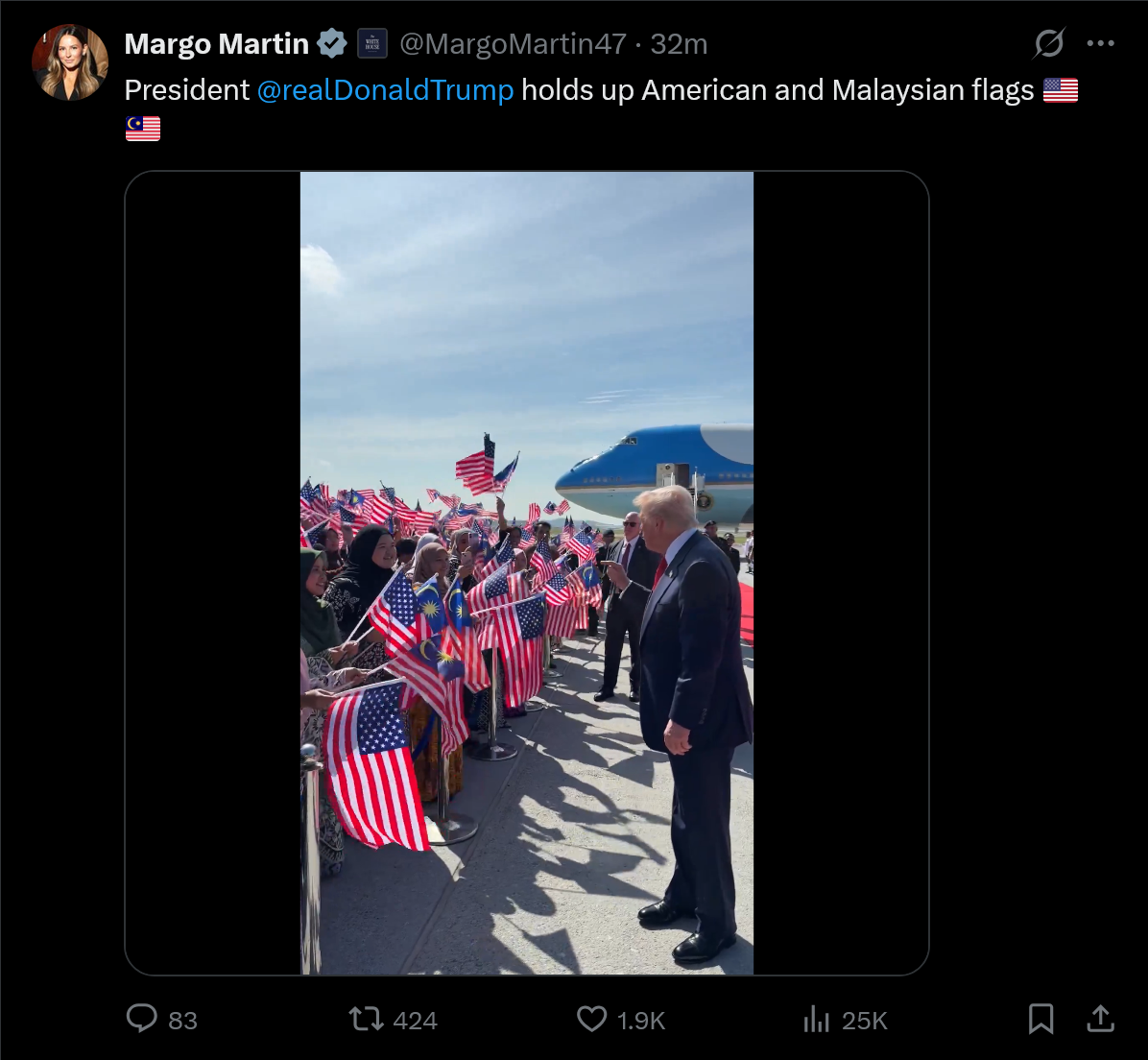This screenshot has height=1060, width=1148.
Task: Click the Grok explain post icon
Action: point(1048,43)
